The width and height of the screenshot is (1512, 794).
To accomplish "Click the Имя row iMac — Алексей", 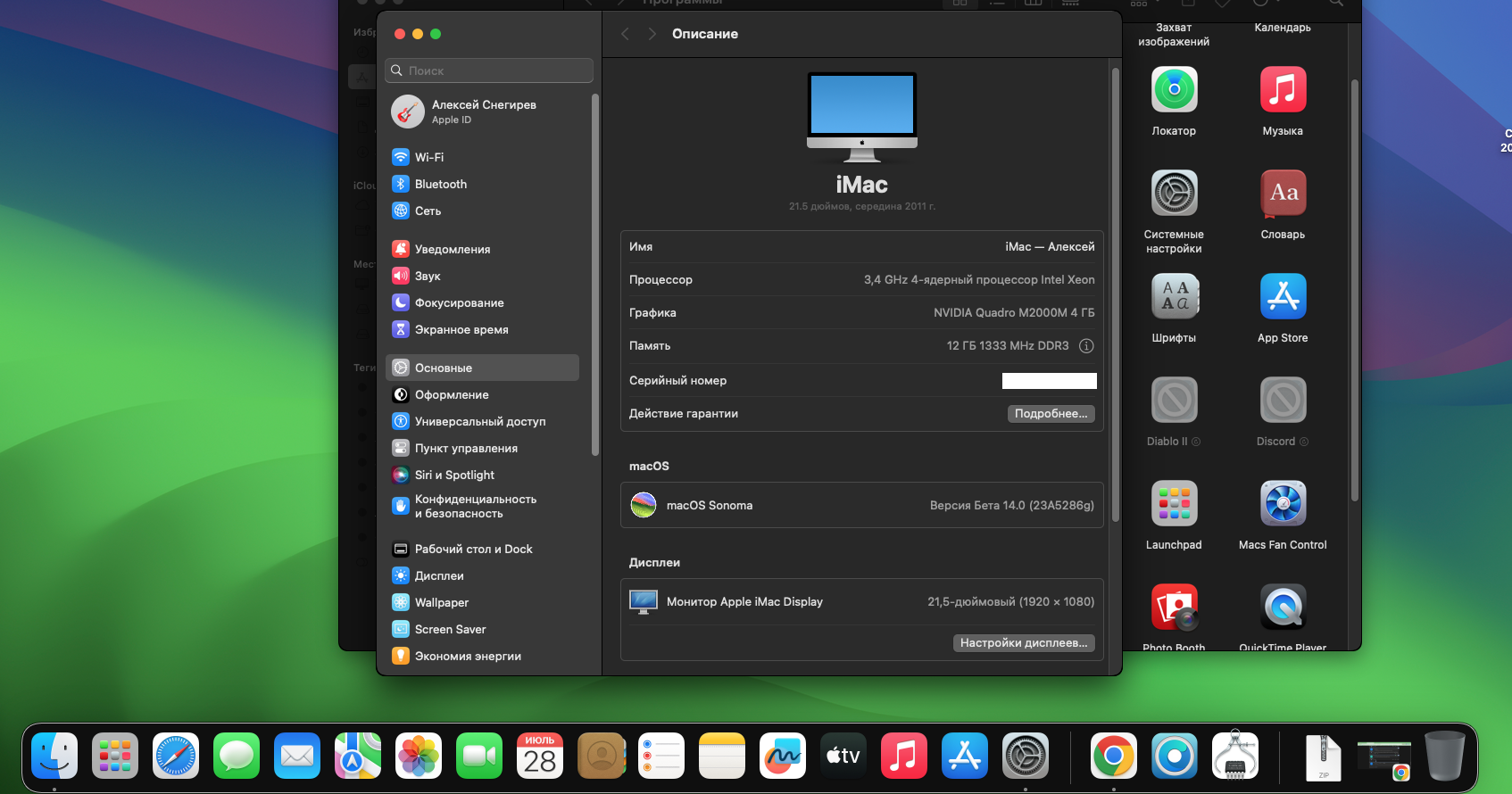I will 861,247.
